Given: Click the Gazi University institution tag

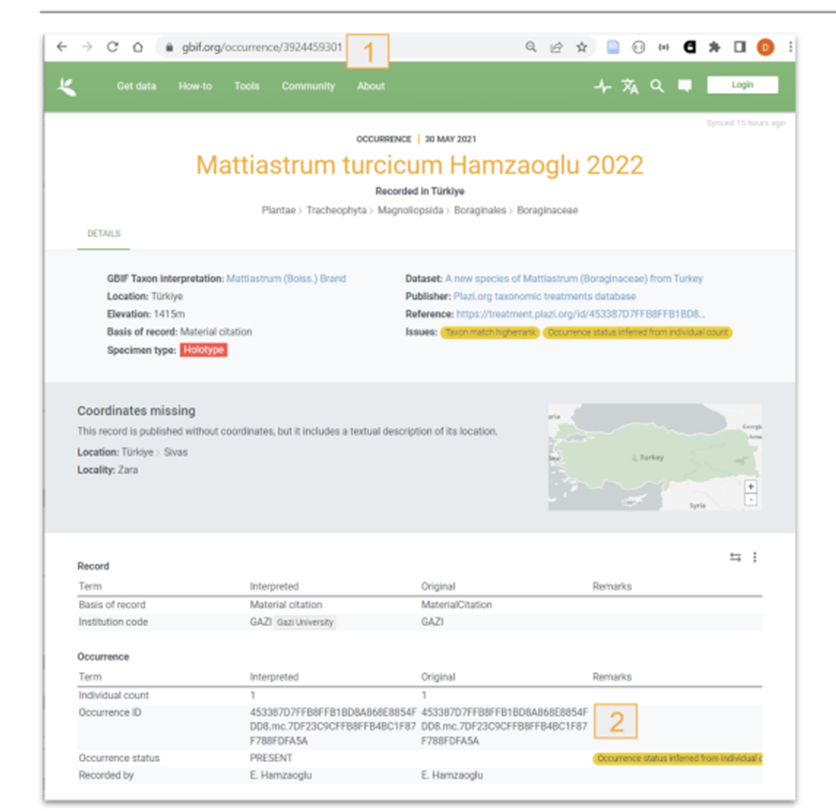Looking at the screenshot, I should pyautogui.click(x=305, y=622).
